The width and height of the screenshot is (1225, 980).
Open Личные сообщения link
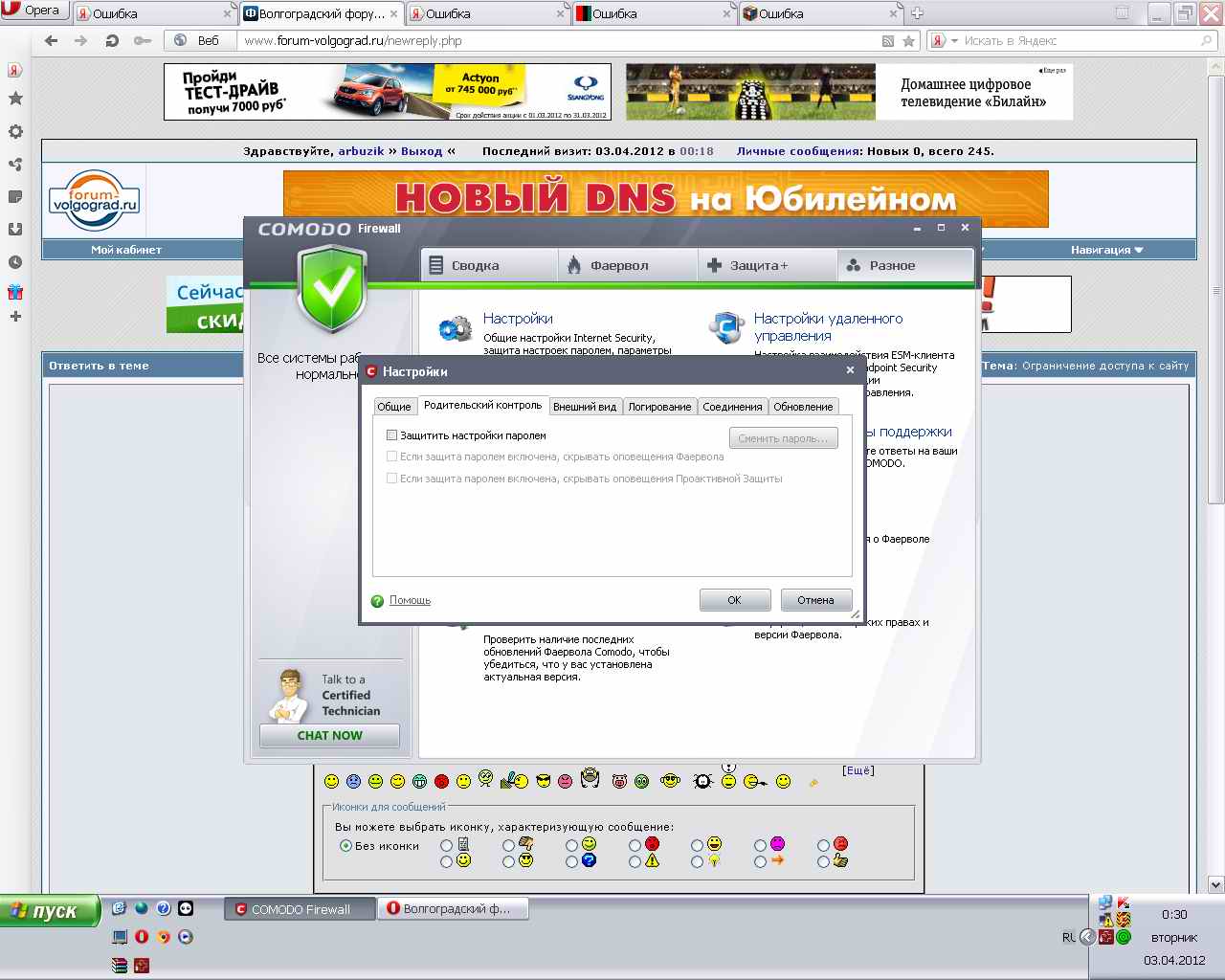(798, 151)
